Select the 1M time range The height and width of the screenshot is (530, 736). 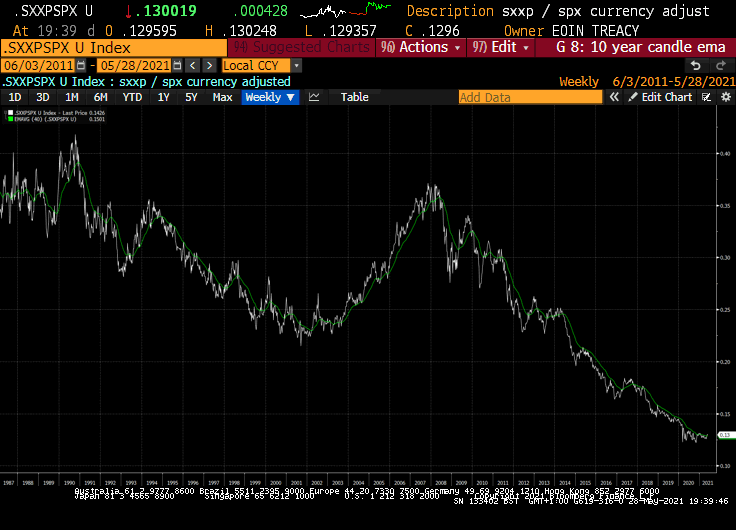coord(71,97)
